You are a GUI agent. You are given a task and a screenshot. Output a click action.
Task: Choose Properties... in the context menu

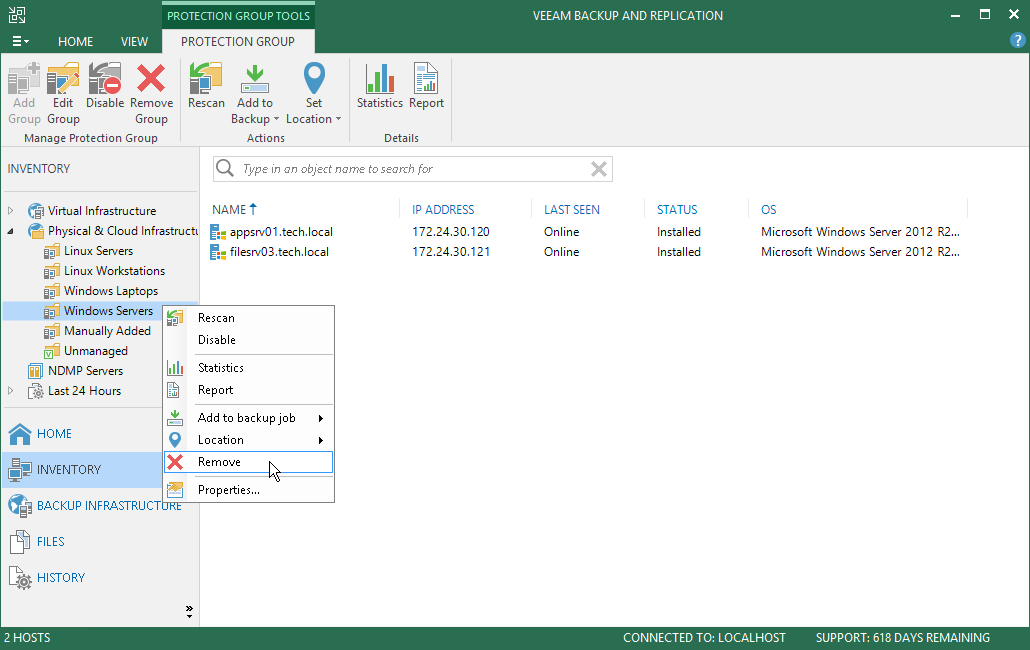pos(249,490)
